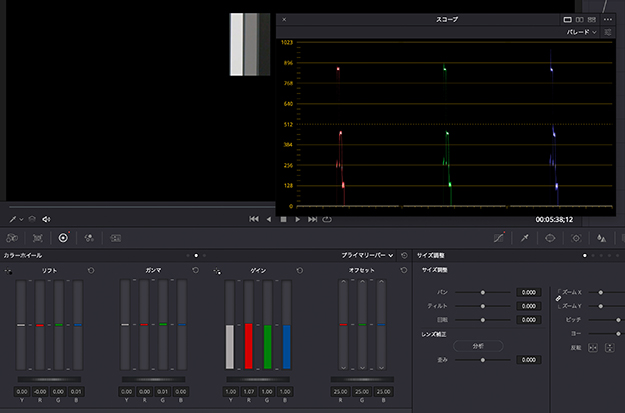Open the Primaries Bars (プライマリーバー) dropdown
625x413 pixels.
click(x=367, y=256)
